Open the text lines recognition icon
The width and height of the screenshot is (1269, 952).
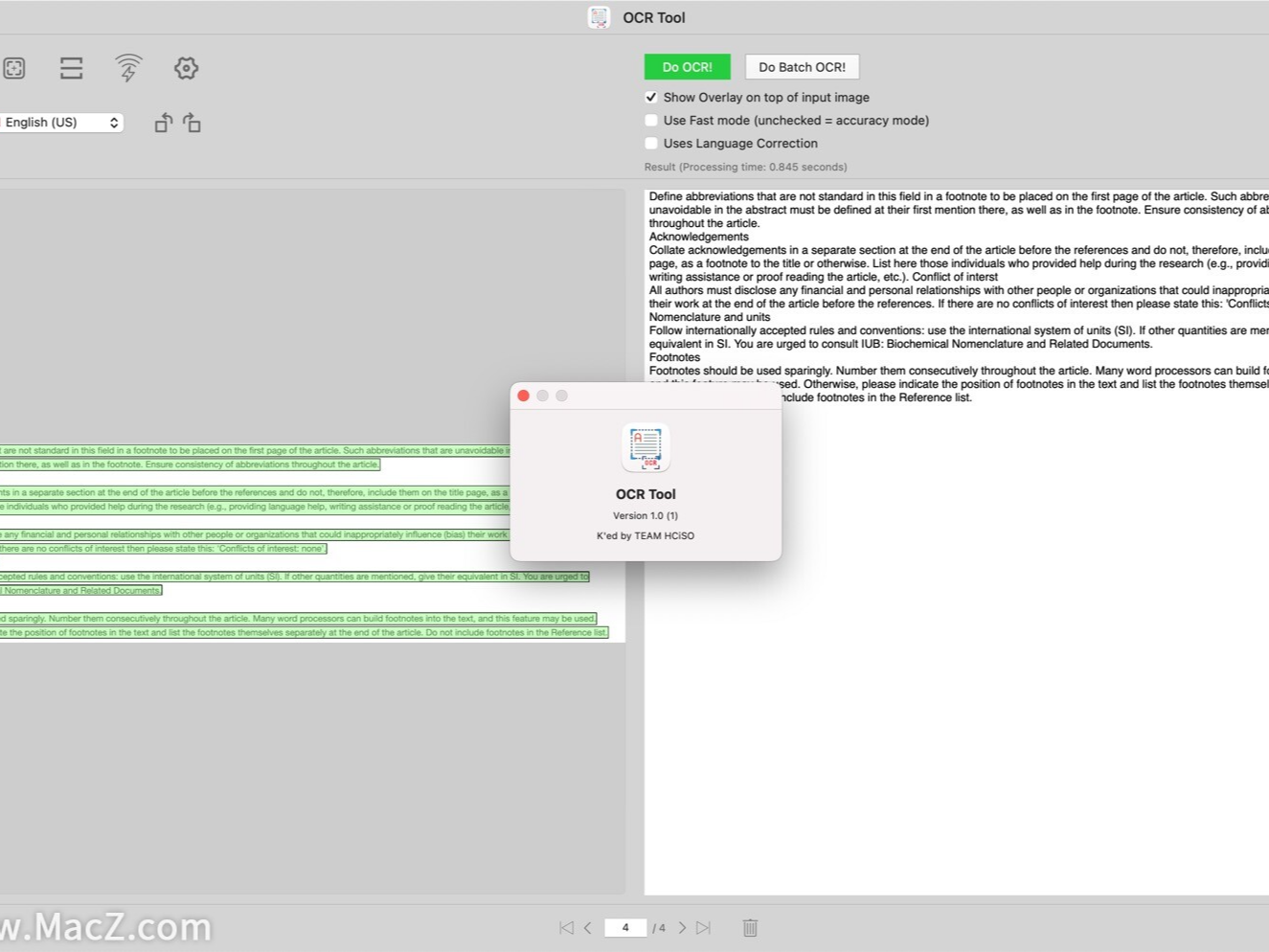coord(71,68)
